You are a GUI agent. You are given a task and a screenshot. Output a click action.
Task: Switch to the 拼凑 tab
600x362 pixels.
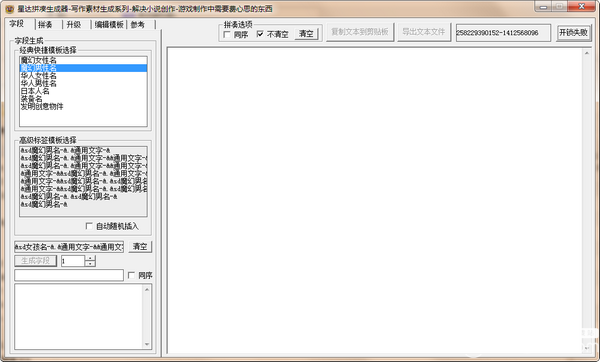(46, 25)
